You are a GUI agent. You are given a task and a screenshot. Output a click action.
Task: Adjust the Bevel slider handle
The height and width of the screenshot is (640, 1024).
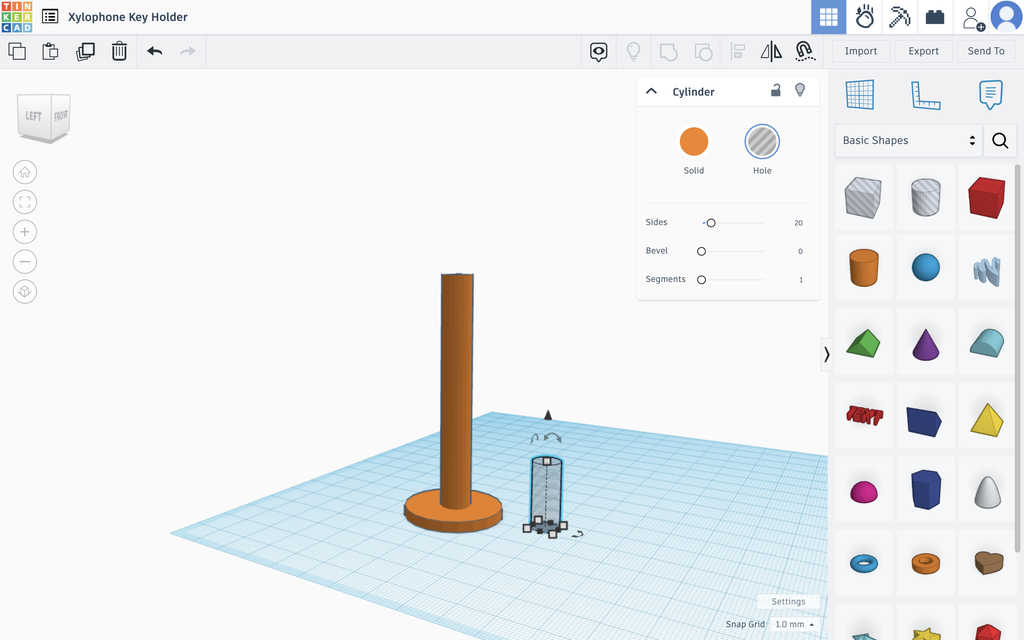pos(701,251)
